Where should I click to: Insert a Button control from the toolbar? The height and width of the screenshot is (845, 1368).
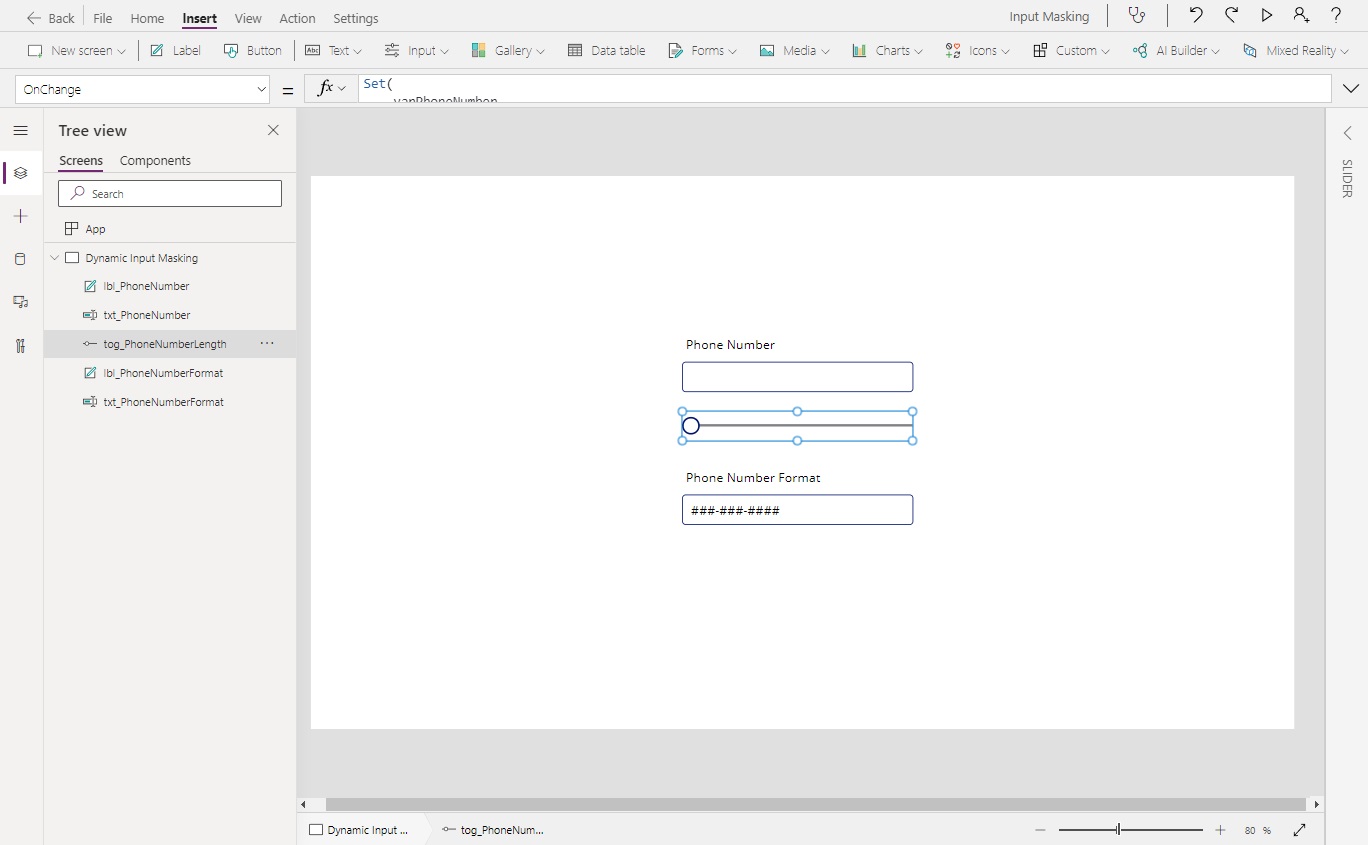pyautogui.click(x=252, y=50)
